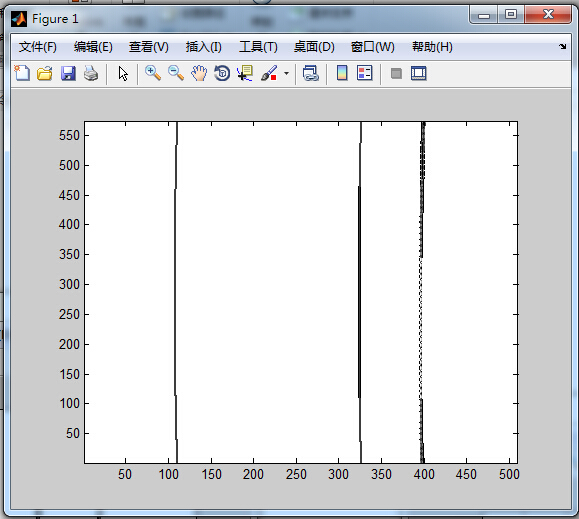This screenshot has width=579, height=519.
Task: Insert a legend using the toolbar icon
Action: pos(365,73)
